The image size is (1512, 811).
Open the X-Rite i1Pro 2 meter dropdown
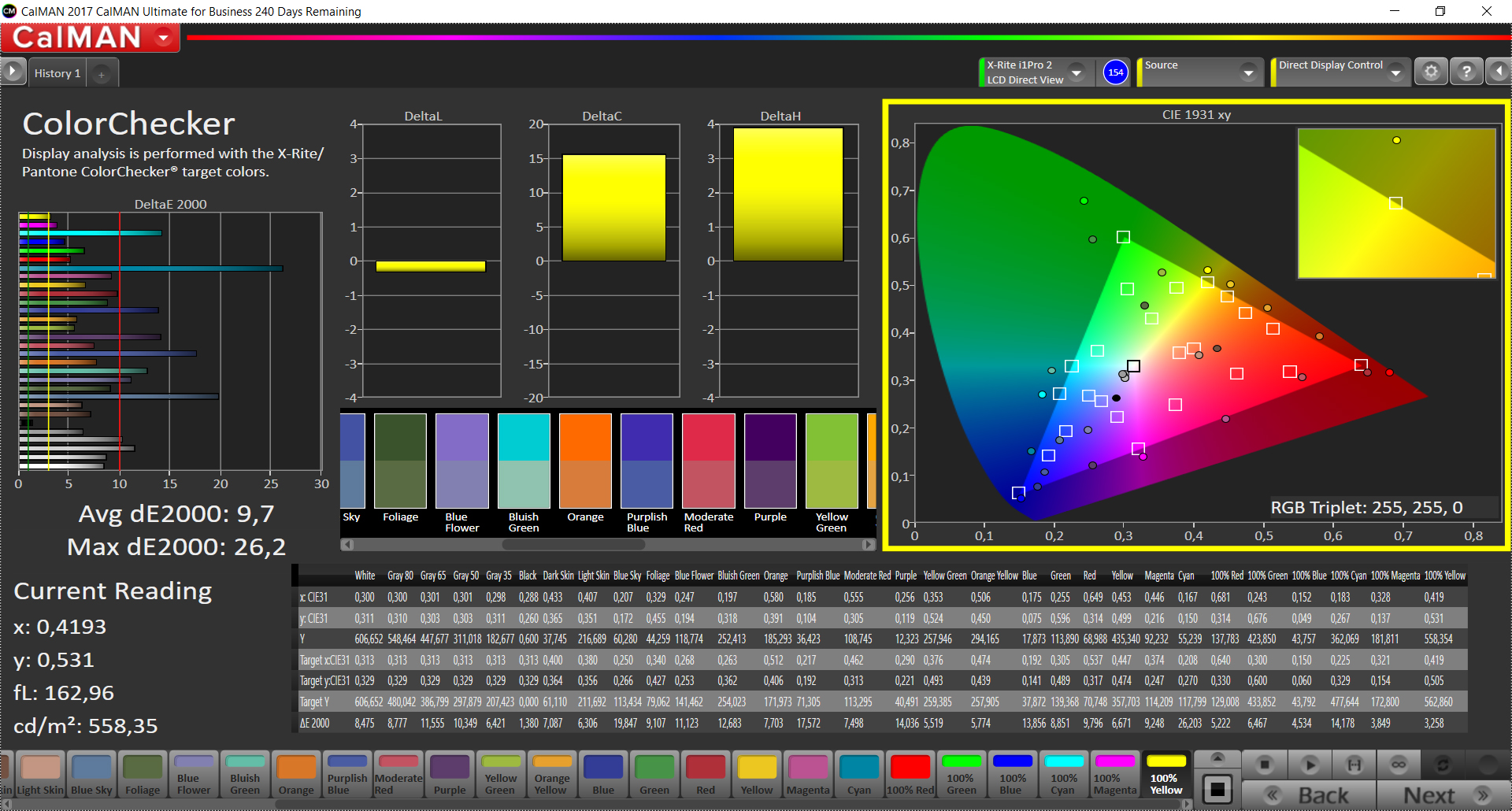tap(1077, 72)
